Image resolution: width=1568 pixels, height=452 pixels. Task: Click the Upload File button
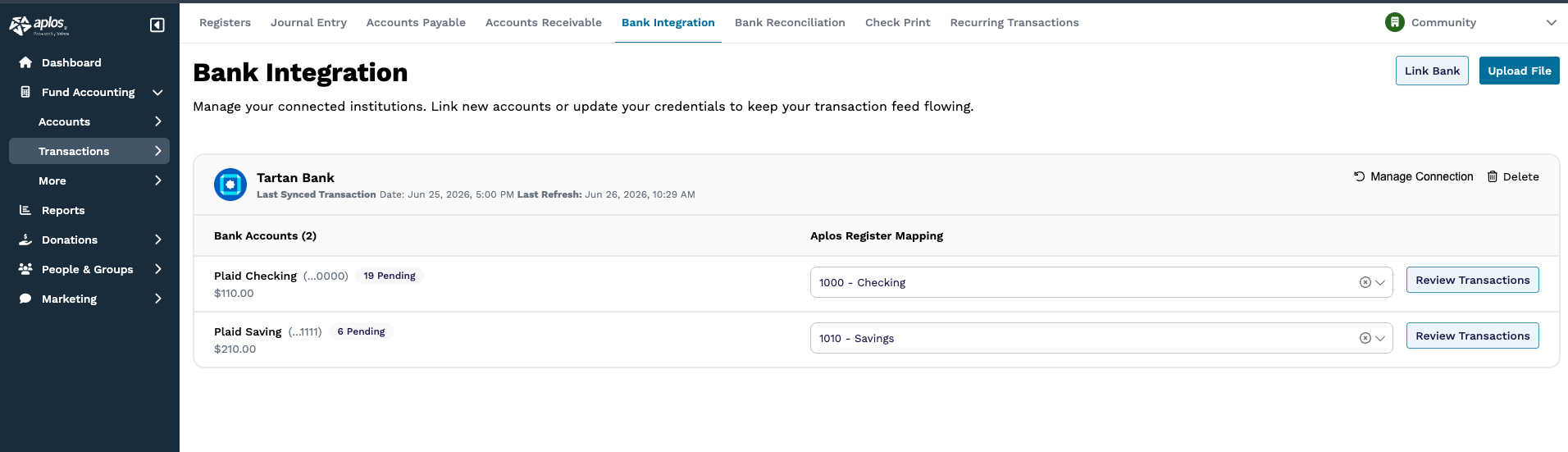tap(1520, 71)
